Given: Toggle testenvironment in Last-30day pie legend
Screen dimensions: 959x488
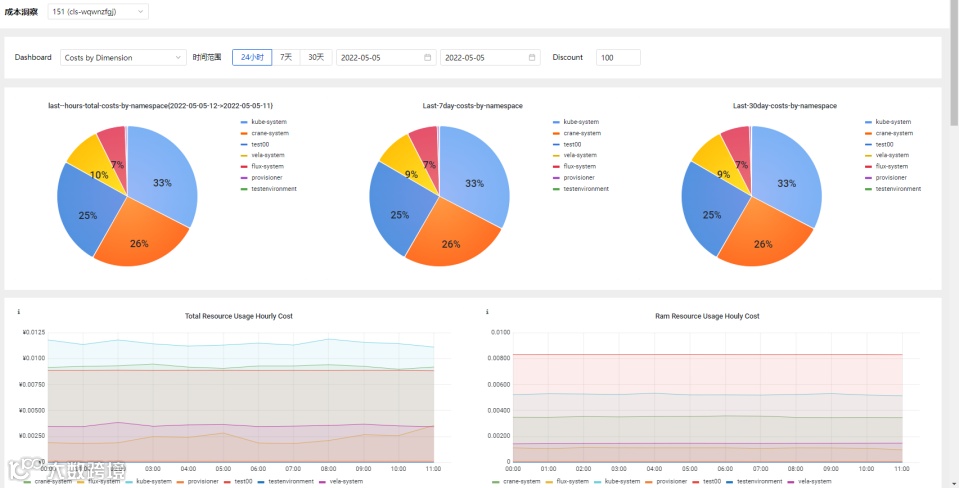Looking at the screenshot, I should pos(892,188).
